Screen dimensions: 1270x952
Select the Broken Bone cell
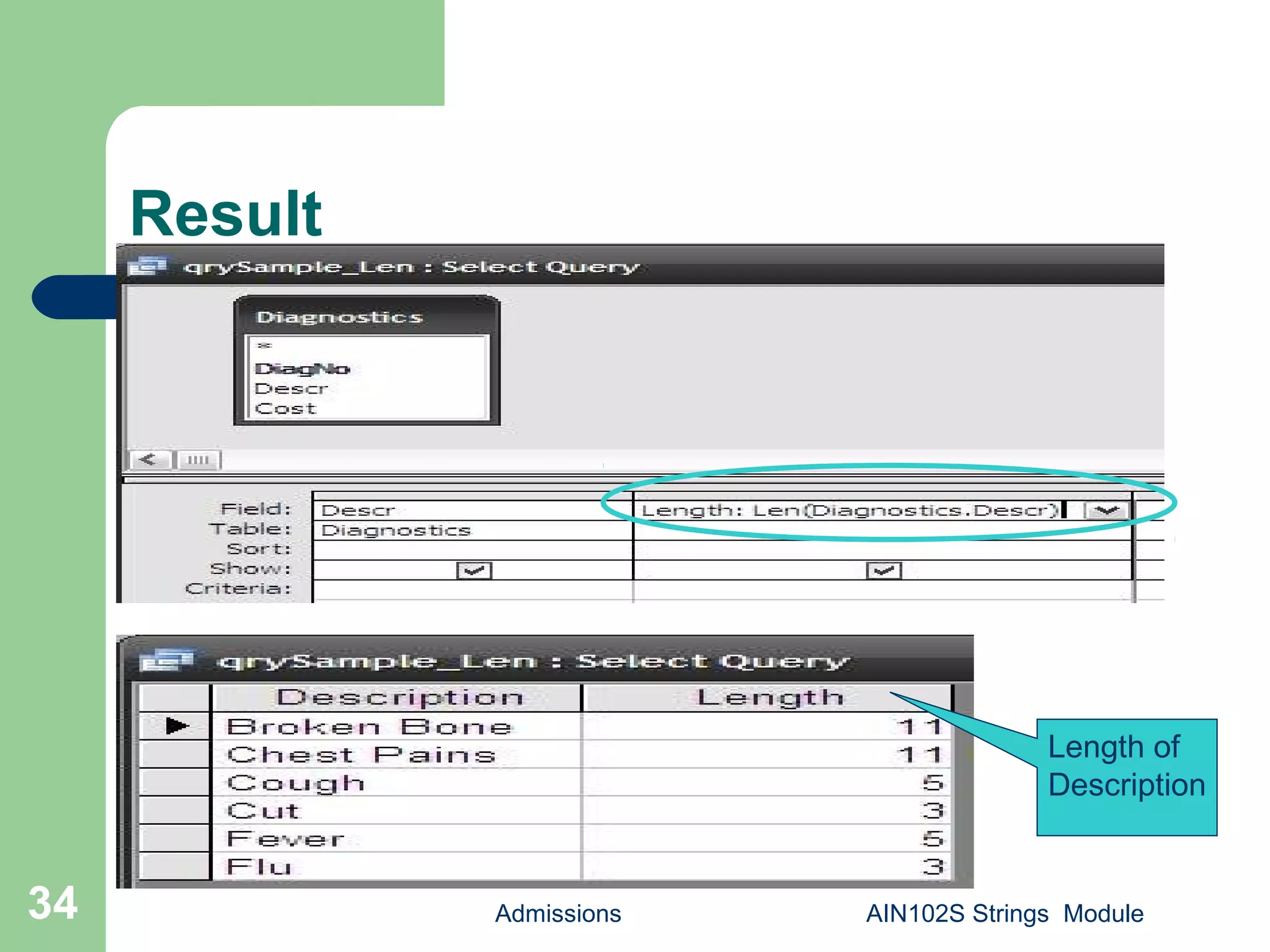(397, 726)
